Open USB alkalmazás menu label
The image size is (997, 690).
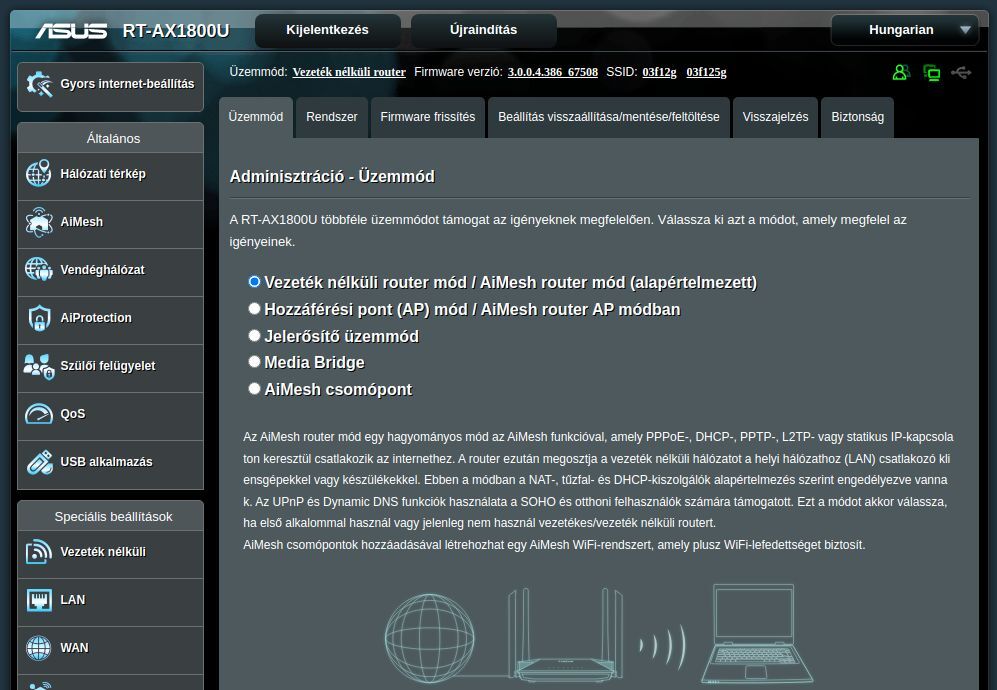[x=106, y=462]
